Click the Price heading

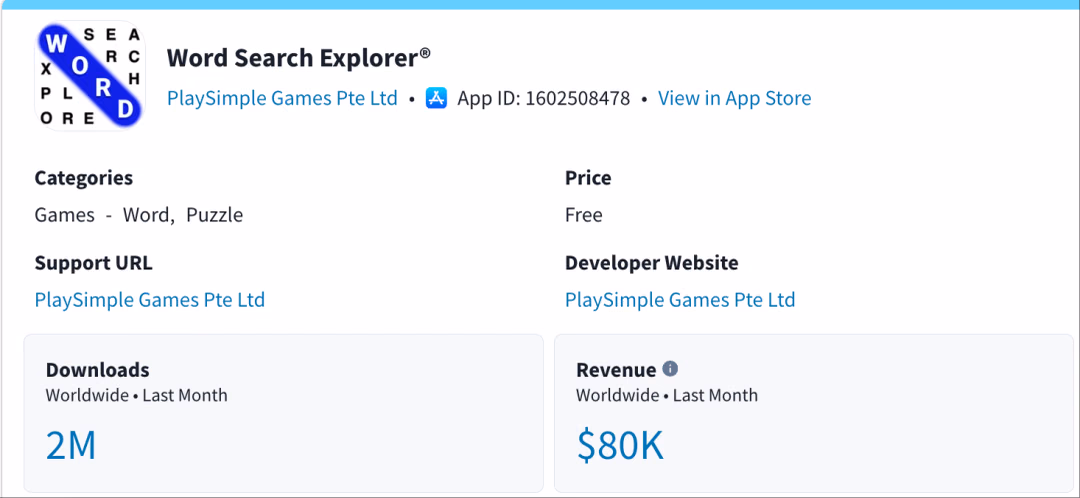tap(588, 178)
